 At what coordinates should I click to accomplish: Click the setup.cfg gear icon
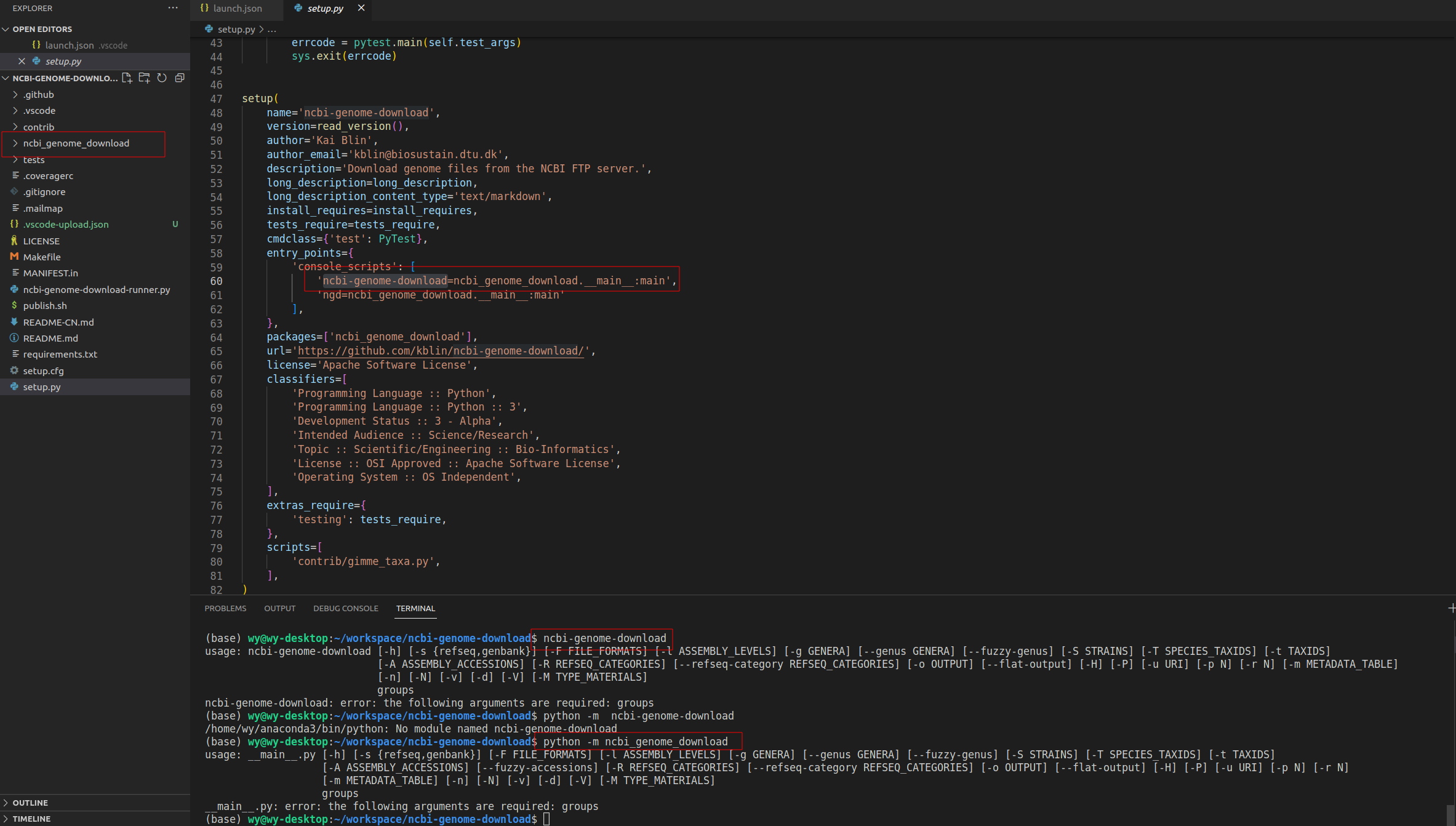pos(14,371)
